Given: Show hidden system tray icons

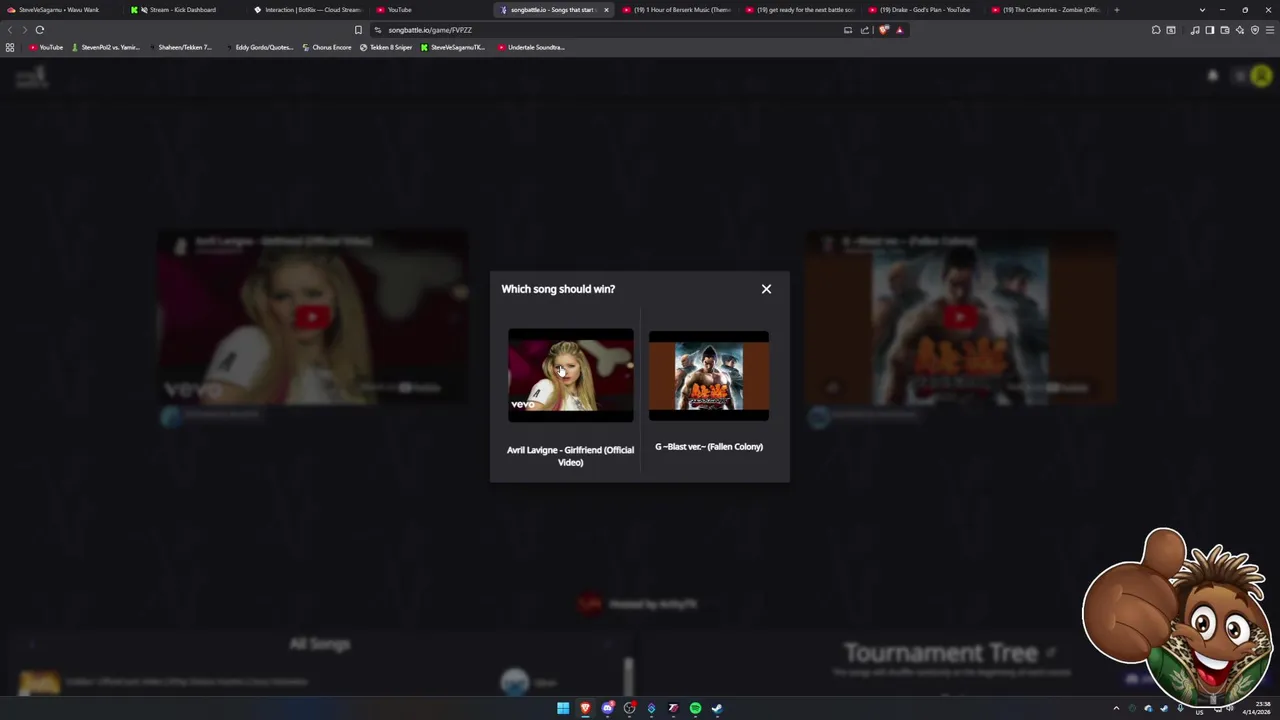Looking at the screenshot, I should [x=1116, y=708].
